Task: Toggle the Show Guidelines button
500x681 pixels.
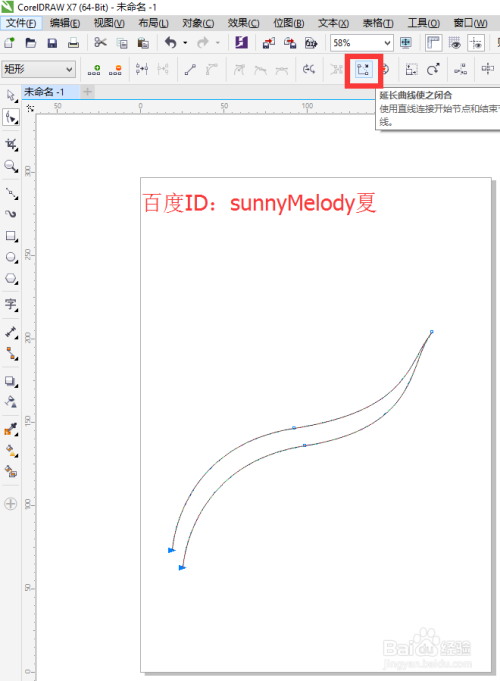Action: [476, 43]
